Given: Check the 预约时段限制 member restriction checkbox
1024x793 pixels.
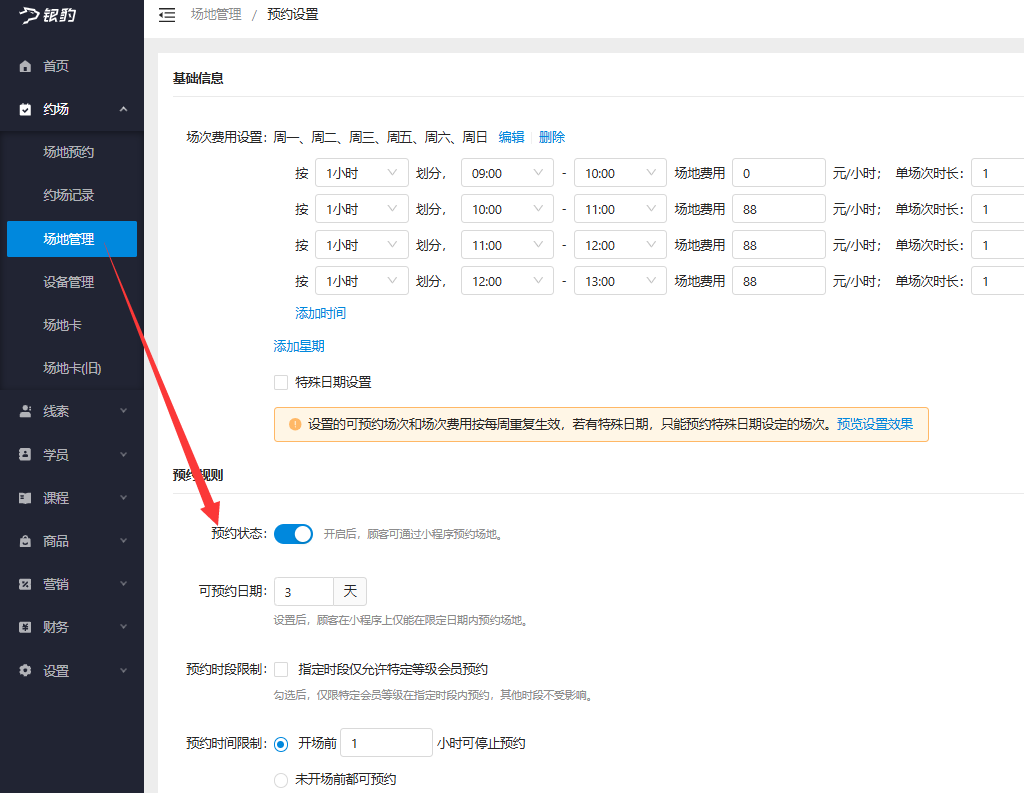Looking at the screenshot, I should pyautogui.click(x=281, y=669).
